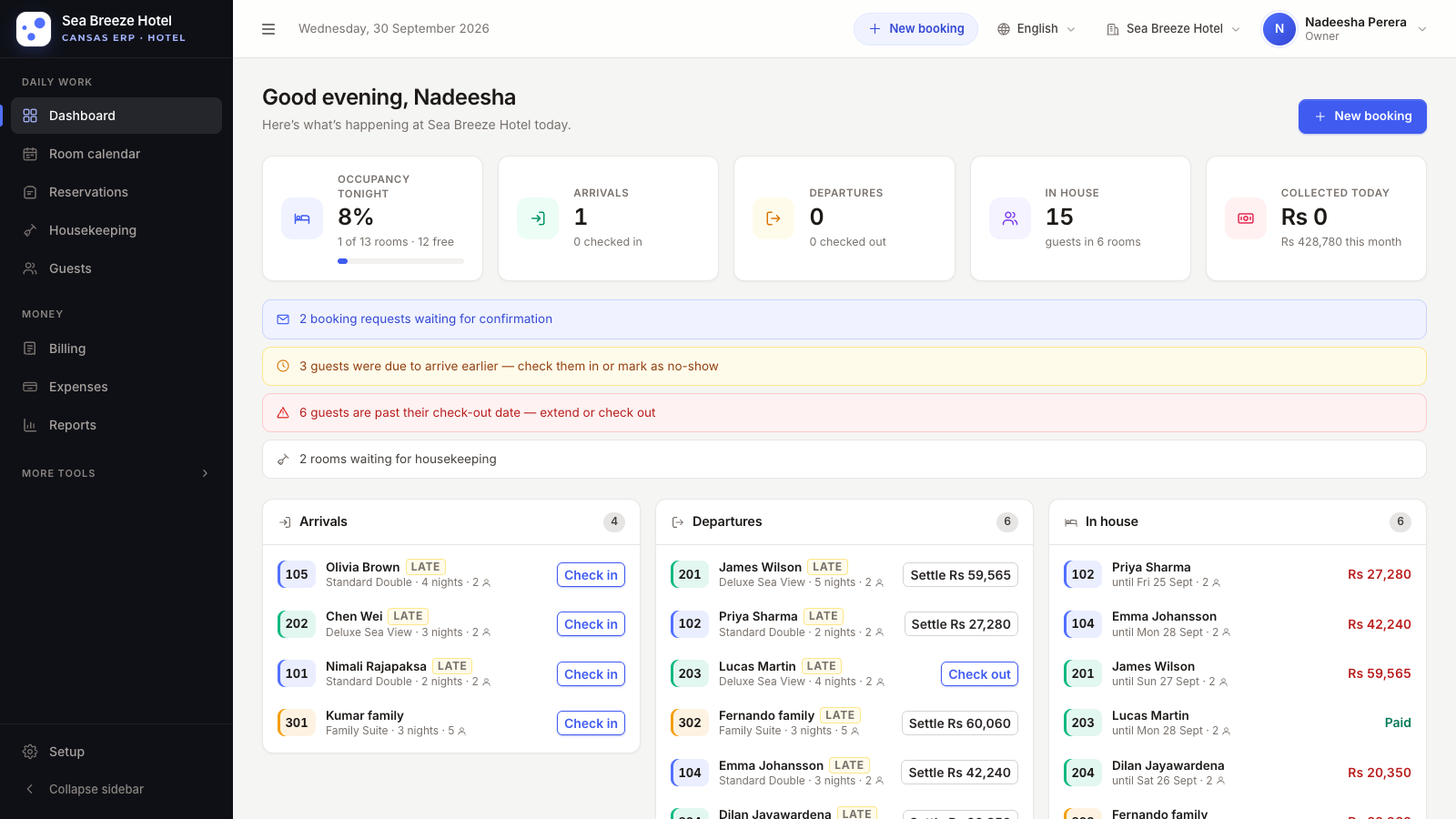Click the envelope icon in booking requests alert

(283, 319)
